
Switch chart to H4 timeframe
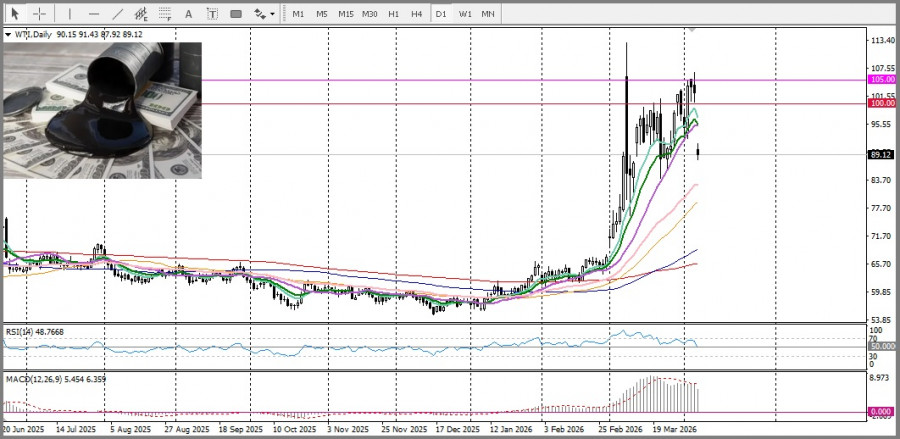click(416, 14)
